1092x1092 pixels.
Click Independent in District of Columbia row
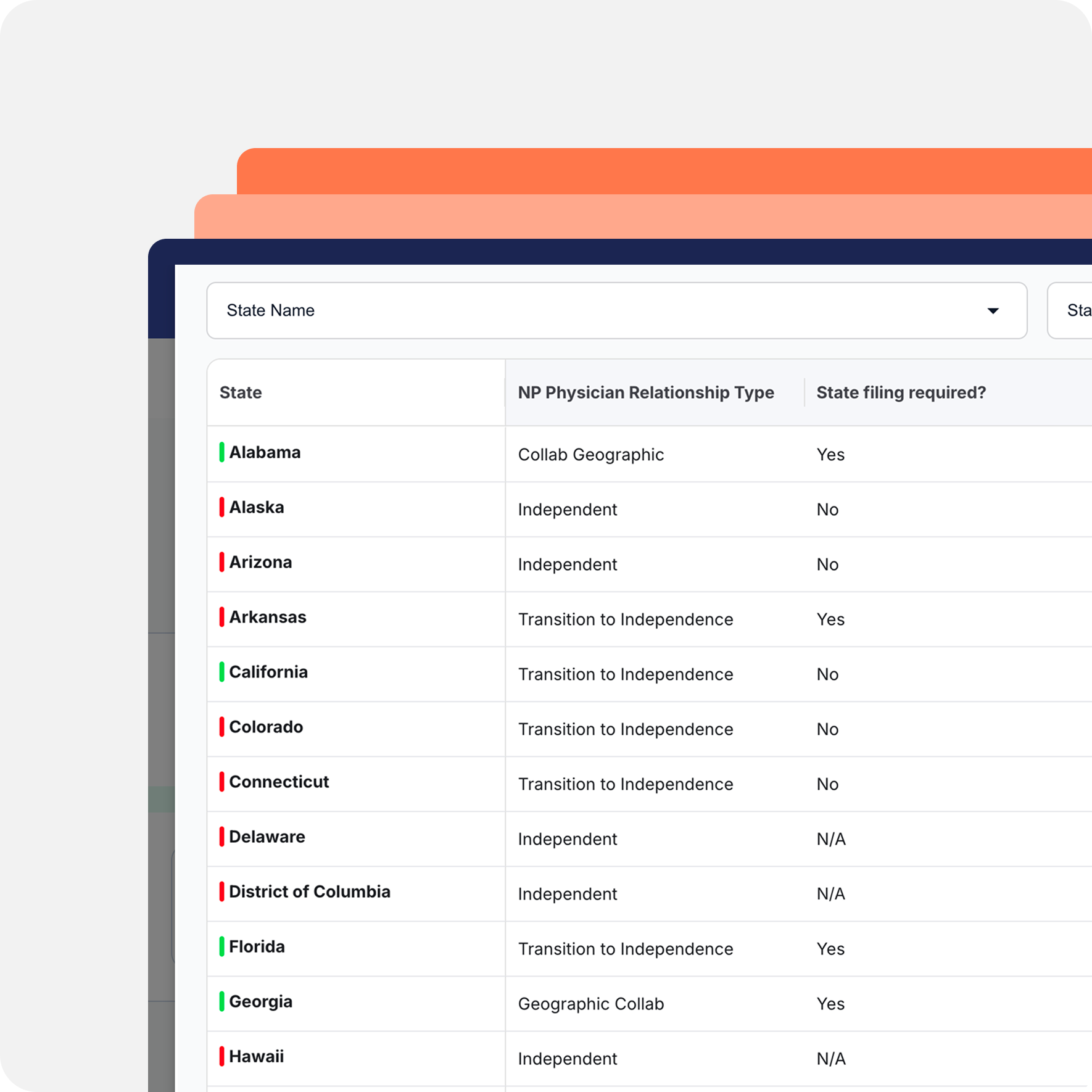(x=568, y=894)
